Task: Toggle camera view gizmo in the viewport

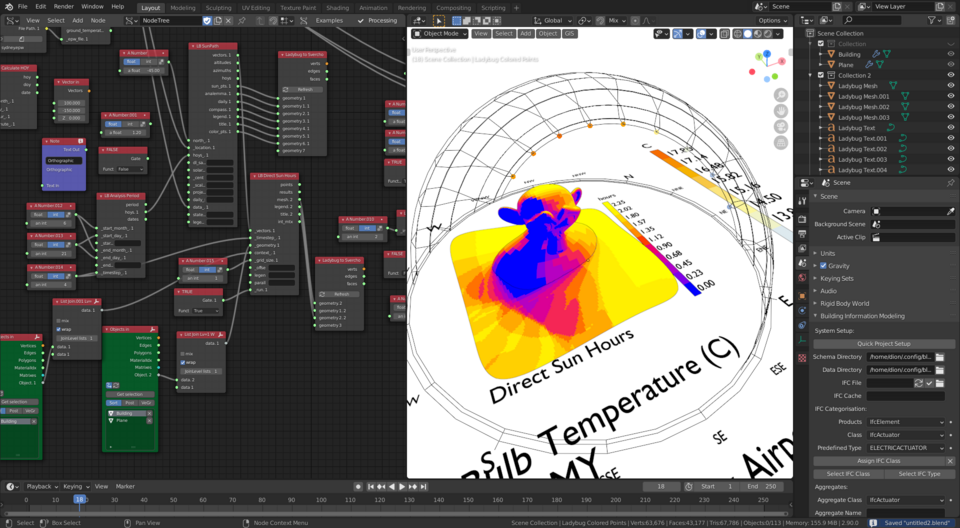Action: click(x=781, y=127)
